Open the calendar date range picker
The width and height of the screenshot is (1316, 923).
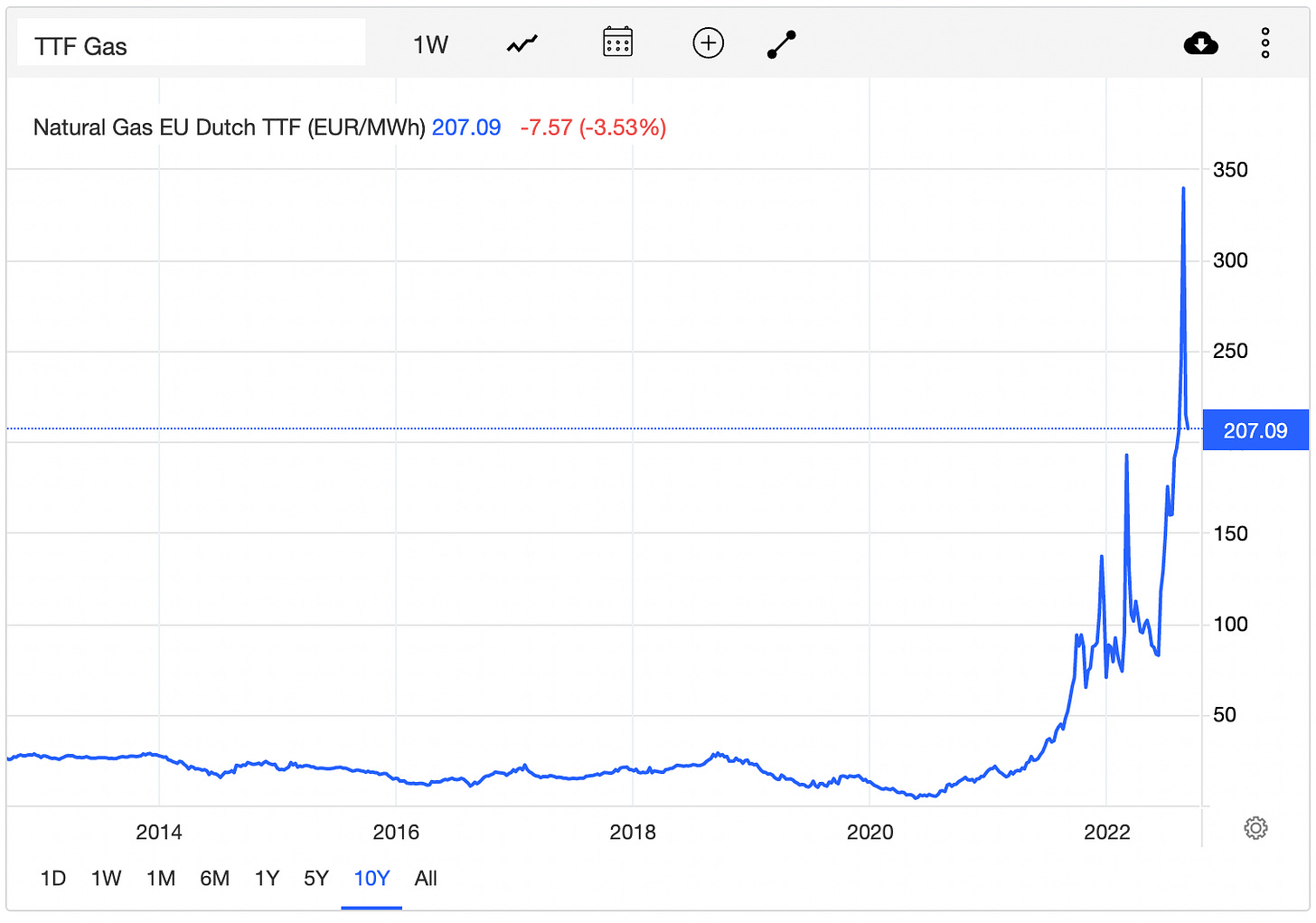618,42
